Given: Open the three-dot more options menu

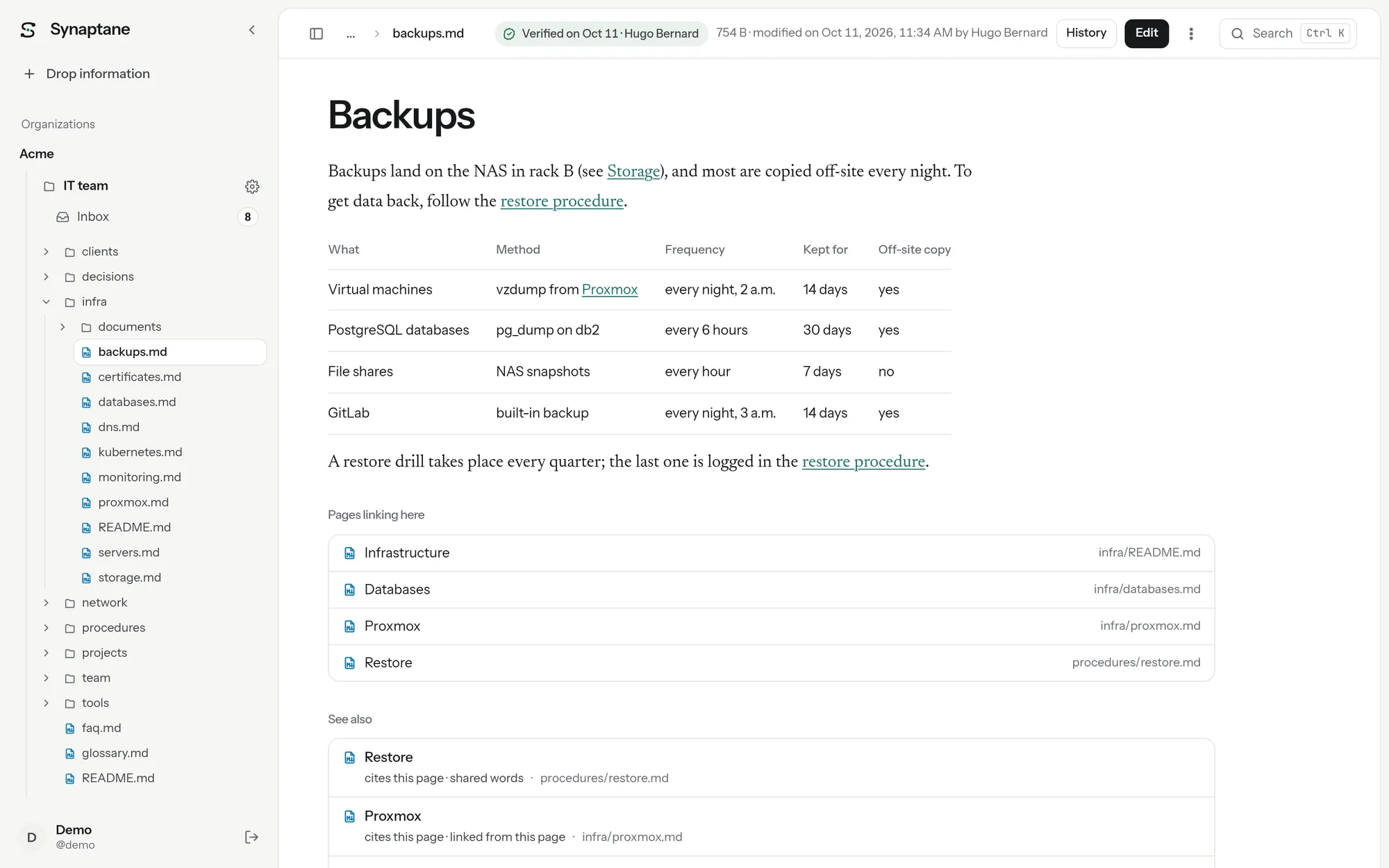Looking at the screenshot, I should [x=1191, y=33].
